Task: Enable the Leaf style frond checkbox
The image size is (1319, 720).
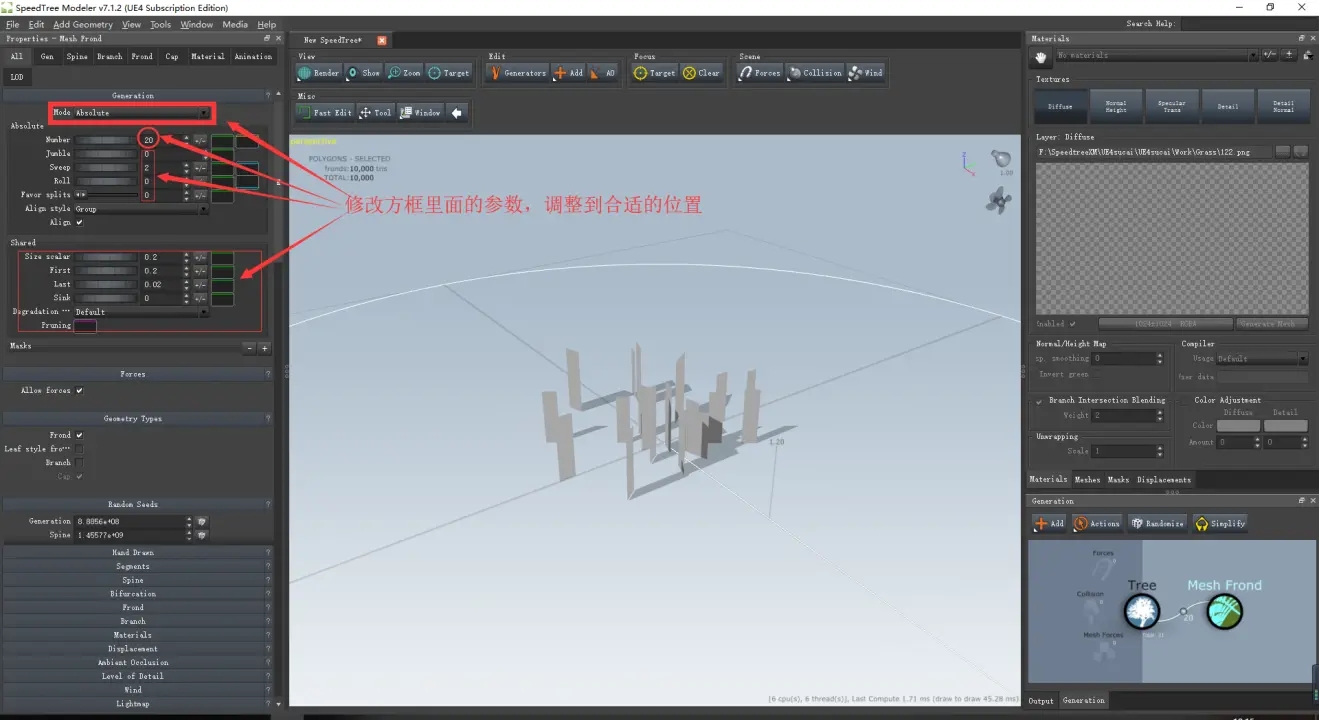Action: click(80, 449)
